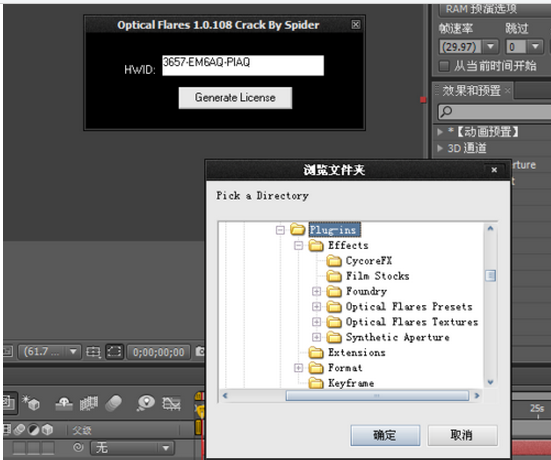Toggle mask and shape path visibility icon

[115, 351]
